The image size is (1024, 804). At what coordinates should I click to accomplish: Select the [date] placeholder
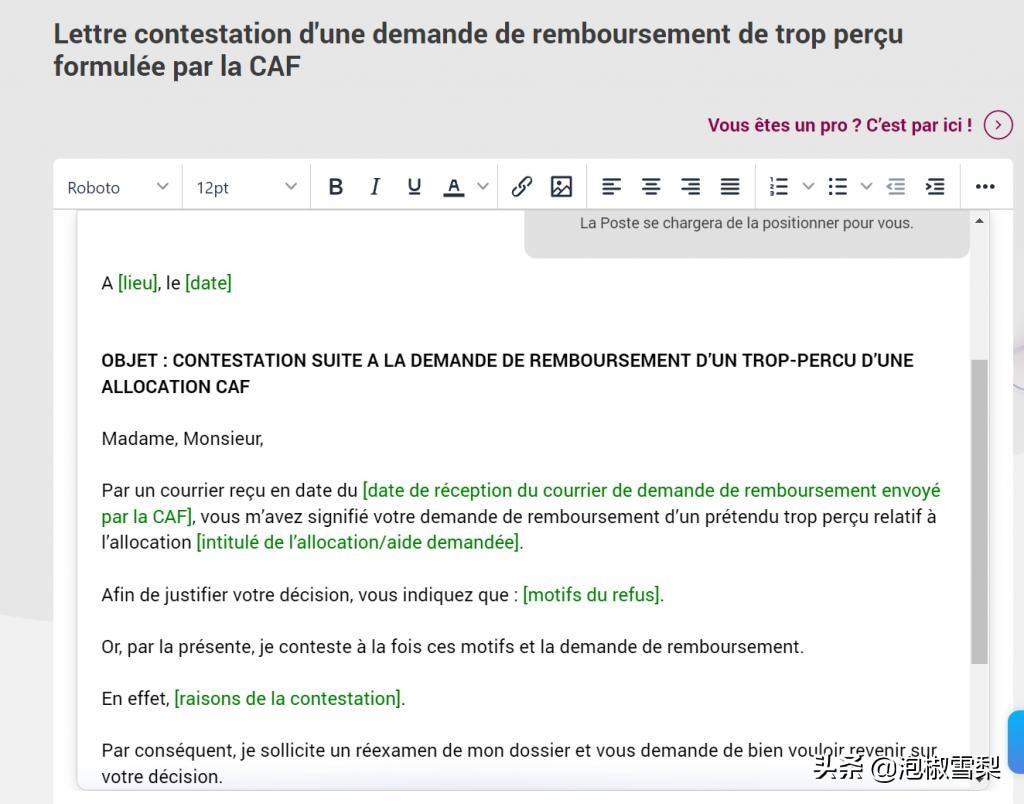208,283
